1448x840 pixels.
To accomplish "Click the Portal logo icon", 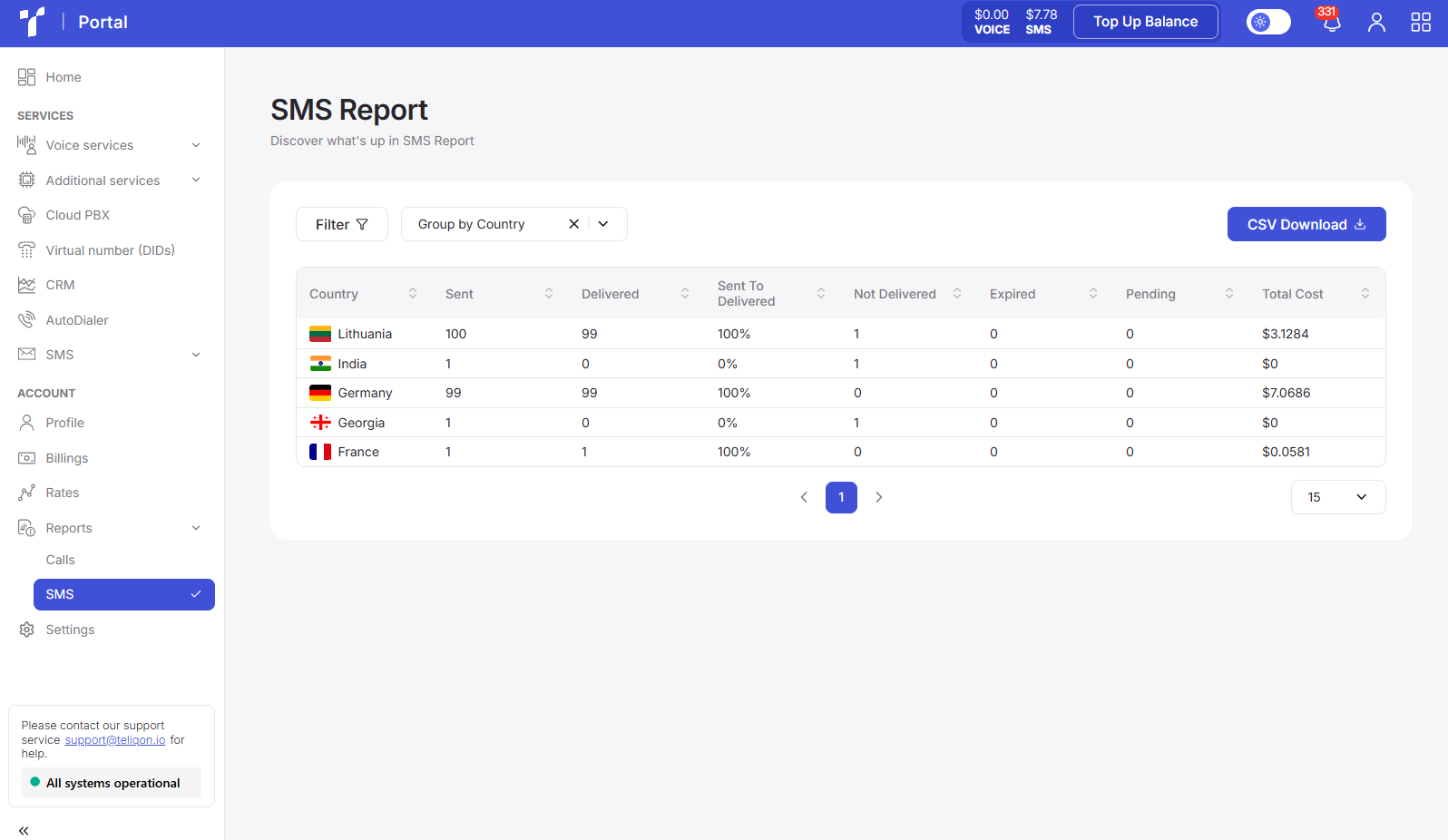I will point(33,22).
